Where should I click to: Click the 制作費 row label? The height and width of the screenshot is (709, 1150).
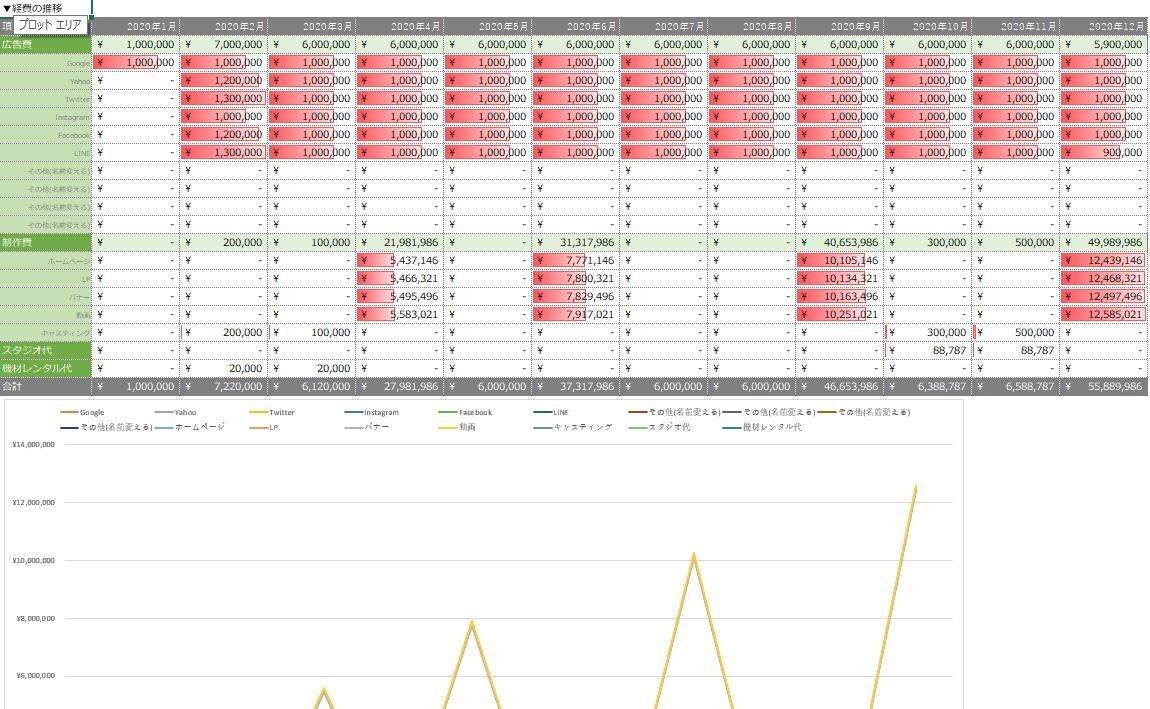(45, 243)
